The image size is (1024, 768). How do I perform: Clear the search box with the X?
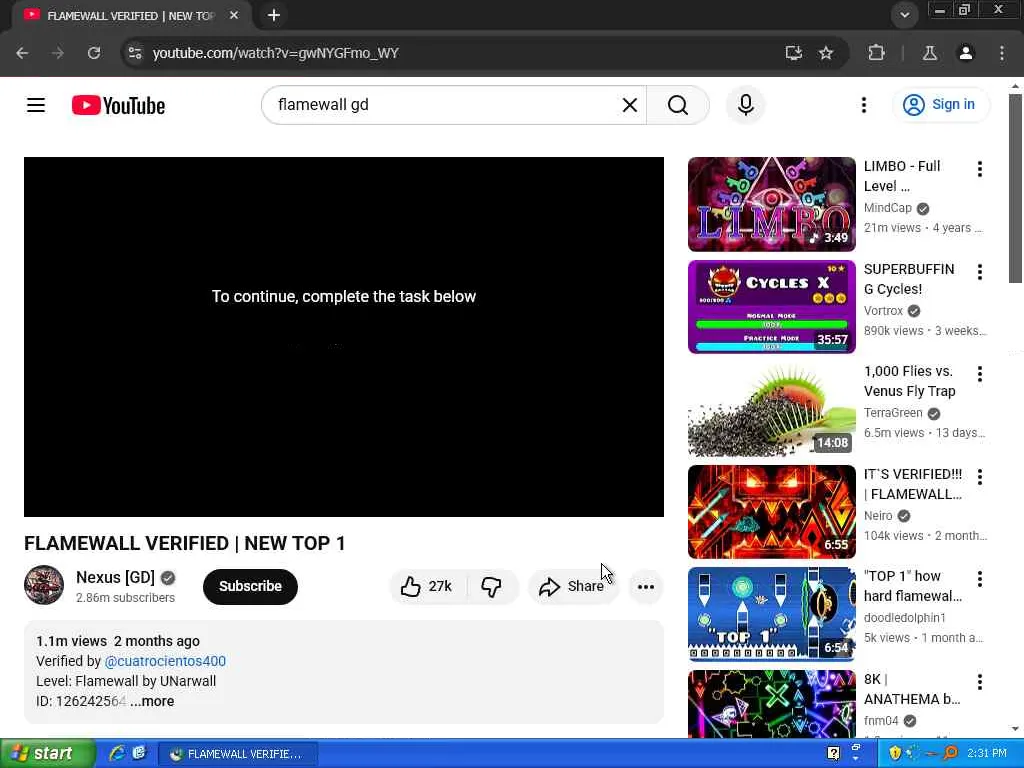pos(630,105)
